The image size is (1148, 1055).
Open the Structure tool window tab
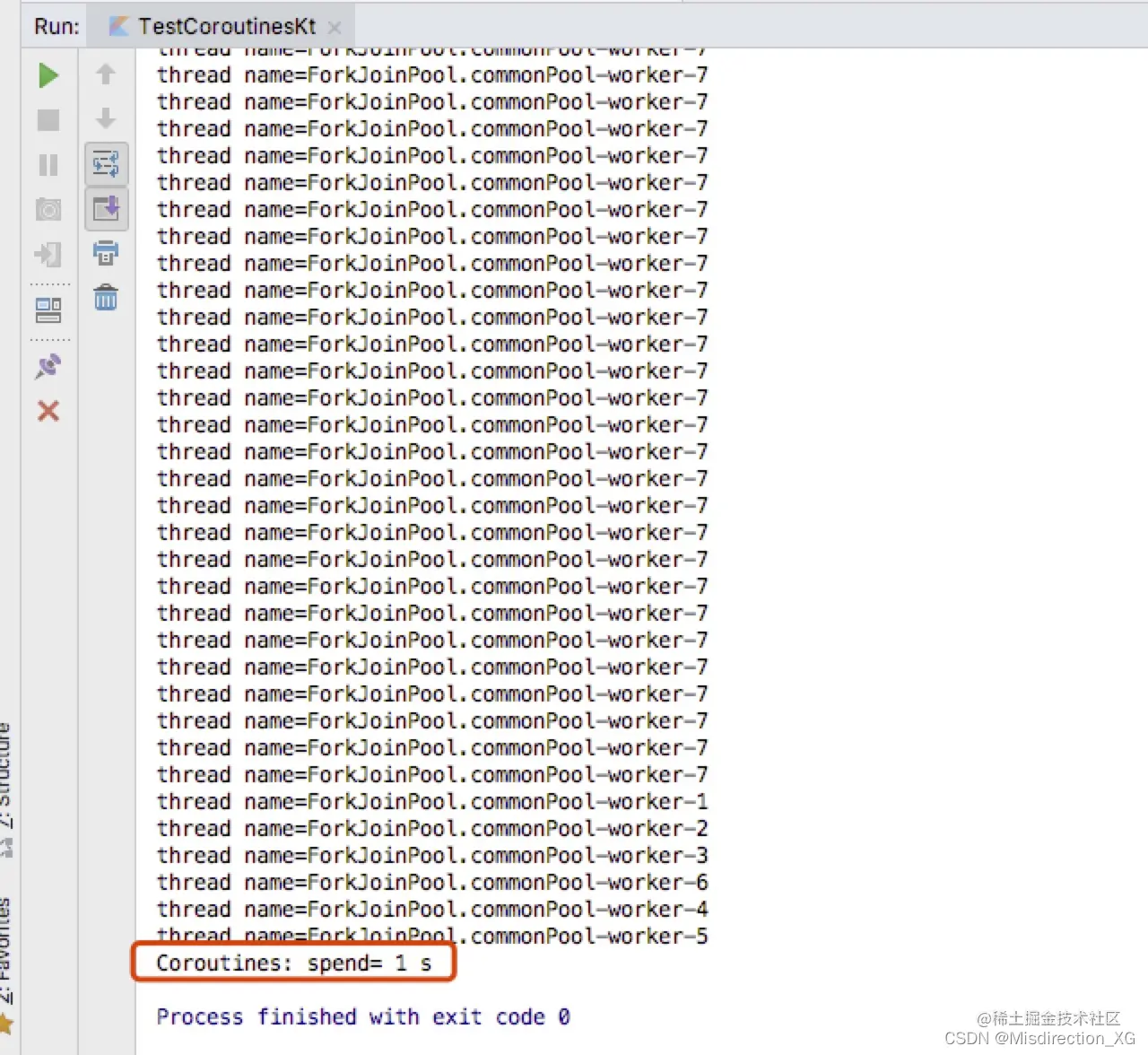coord(6,788)
